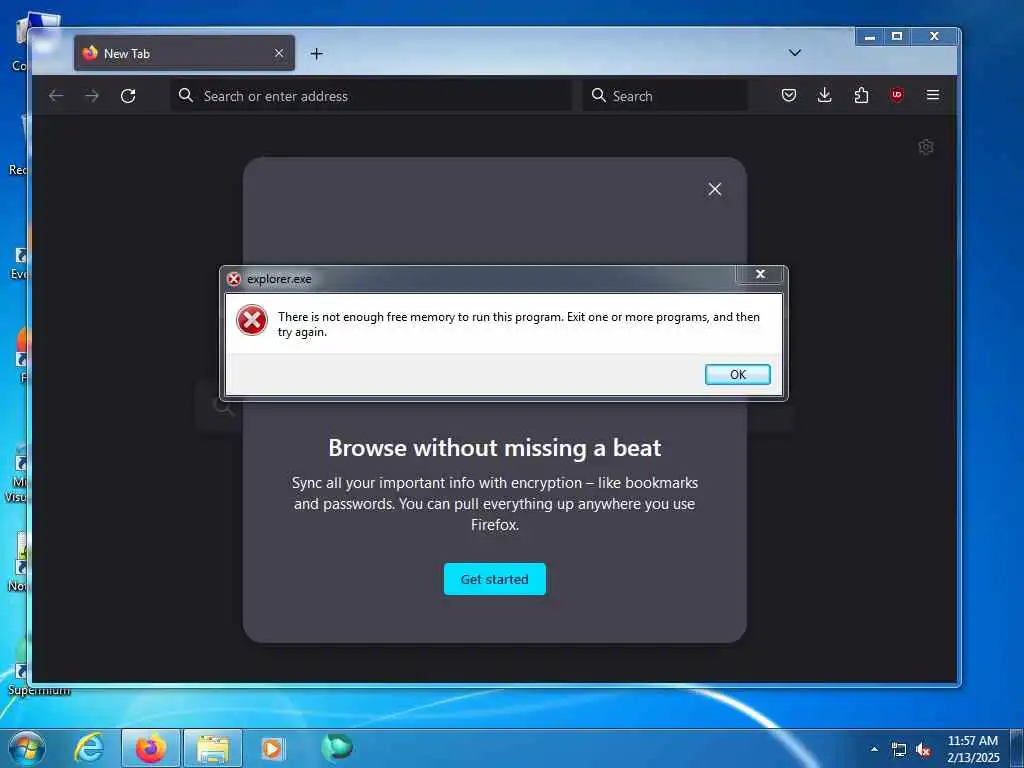Open the Extensions puzzle icon

861,95
